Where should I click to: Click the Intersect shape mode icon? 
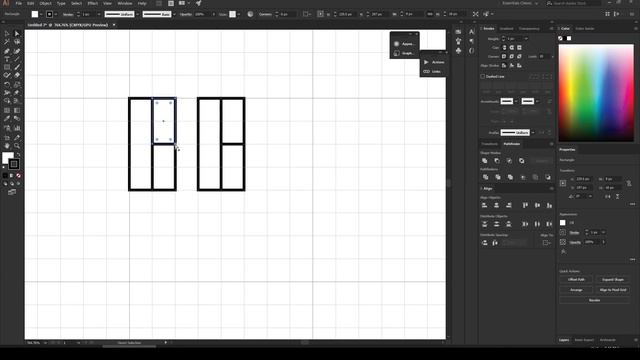(509, 161)
